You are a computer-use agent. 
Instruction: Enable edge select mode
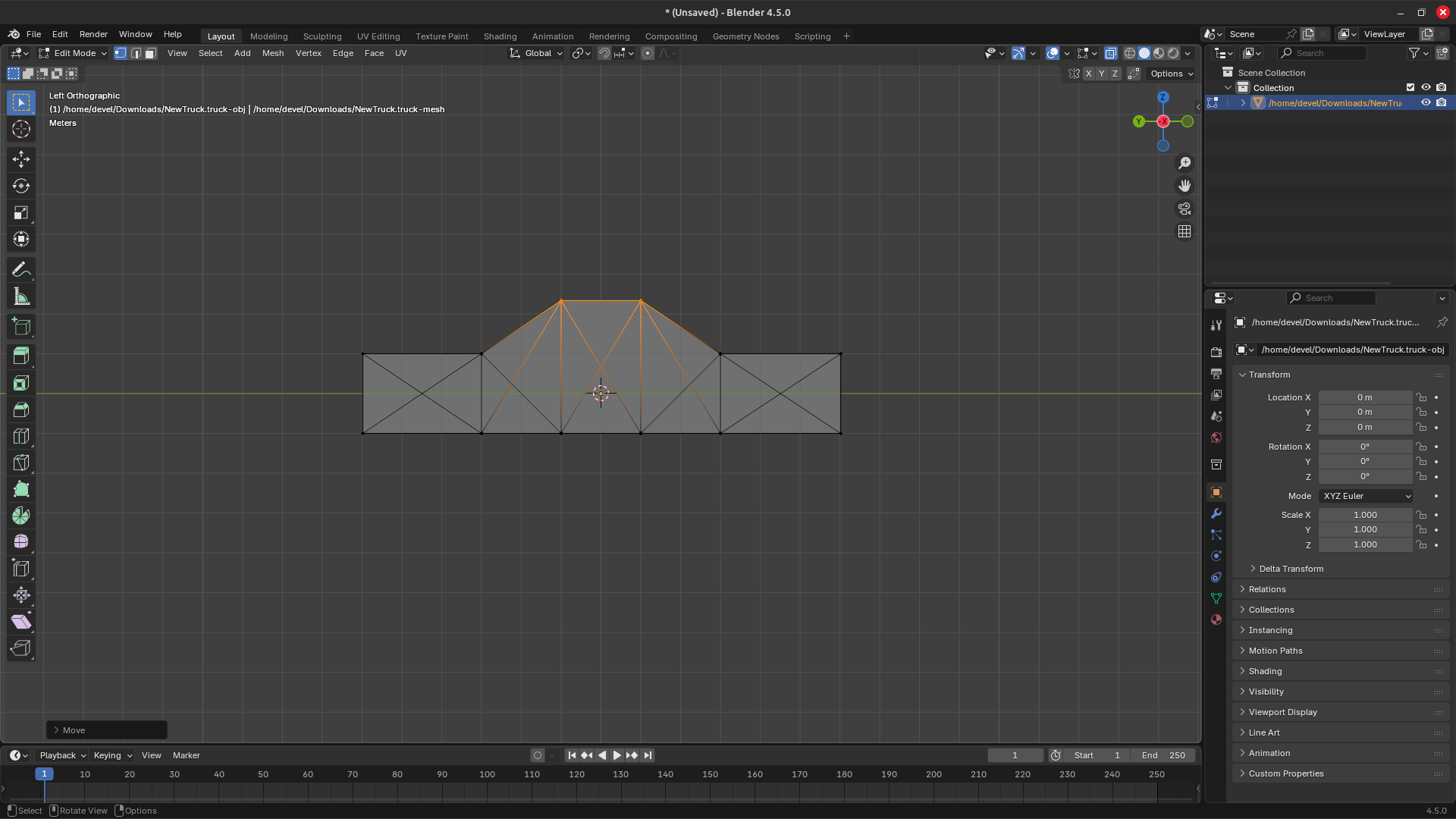[136, 53]
